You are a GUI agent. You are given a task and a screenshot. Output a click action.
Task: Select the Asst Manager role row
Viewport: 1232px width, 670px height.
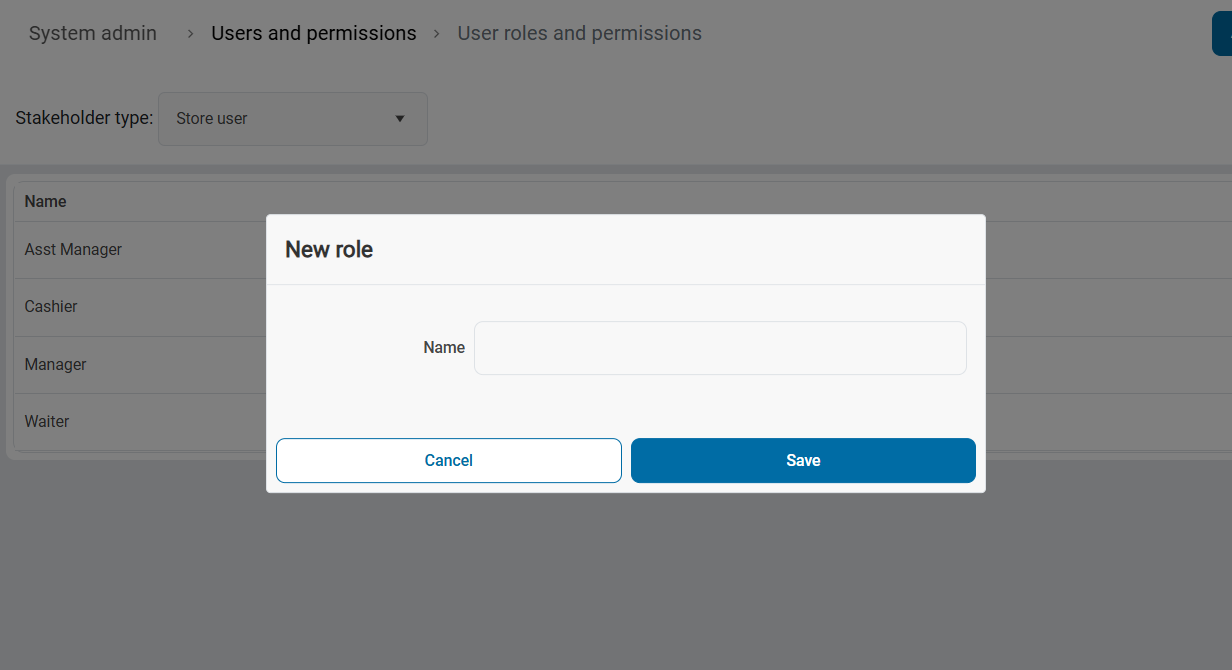pyautogui.click(x=73, y=250)
